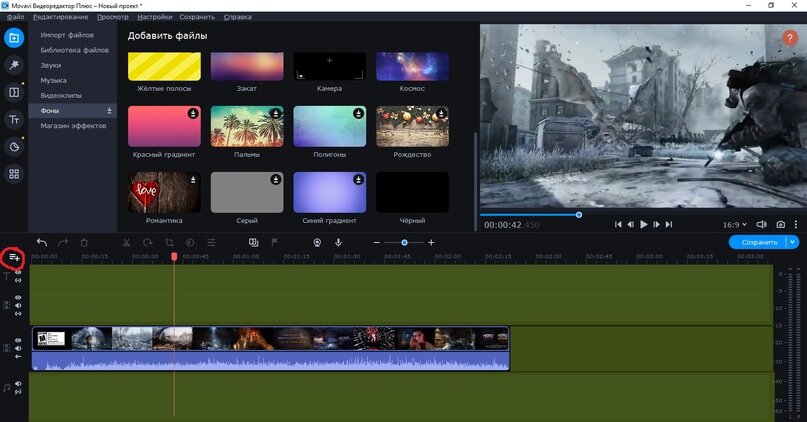Hide the overlay track with eye icon
Screen dimensions: 807x422
[x=18, y=297]
